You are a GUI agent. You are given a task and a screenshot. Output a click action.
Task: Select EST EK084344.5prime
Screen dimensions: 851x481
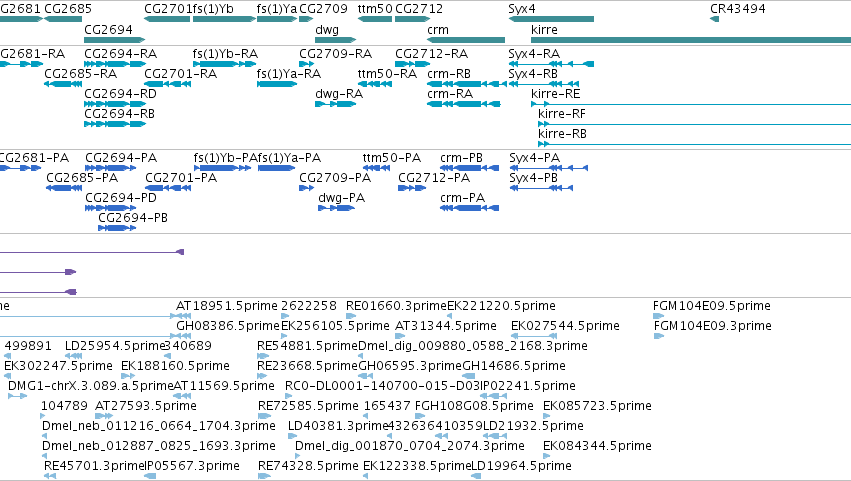tap(597, 446)
